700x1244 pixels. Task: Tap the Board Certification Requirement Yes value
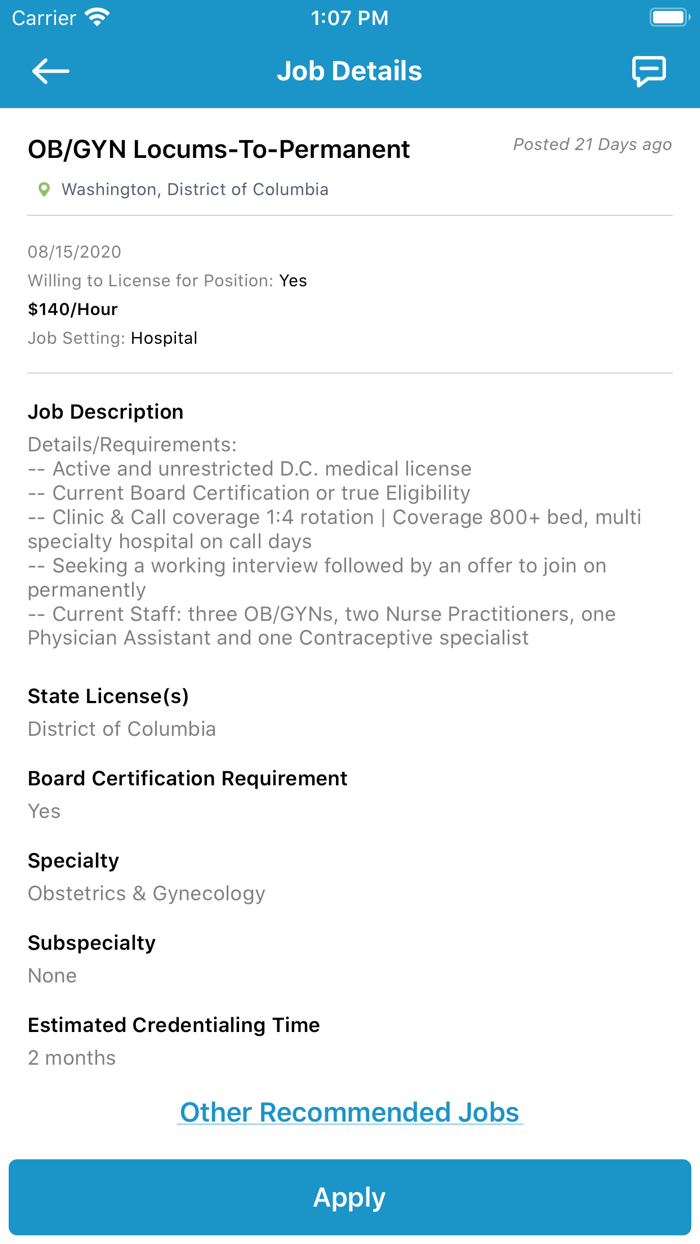(44, 811)
